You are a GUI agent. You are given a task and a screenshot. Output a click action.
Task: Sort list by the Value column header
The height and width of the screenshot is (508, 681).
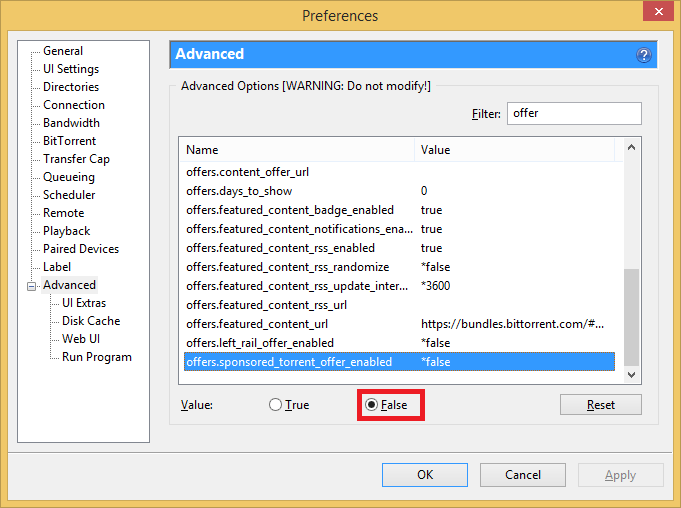tap(515, 150)
